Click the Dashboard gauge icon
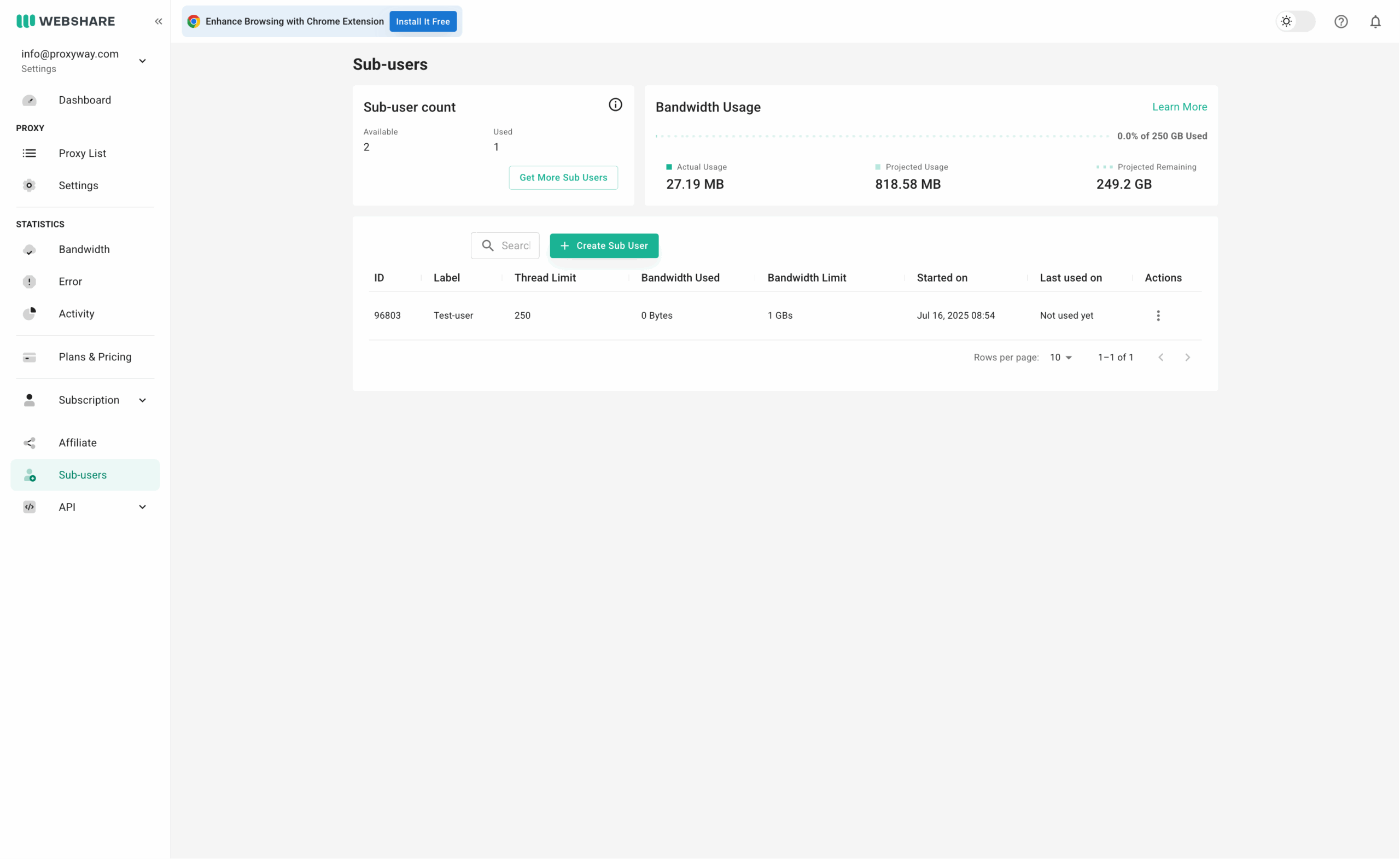This screenshot has width=1400, height=859. coord(30,100)
